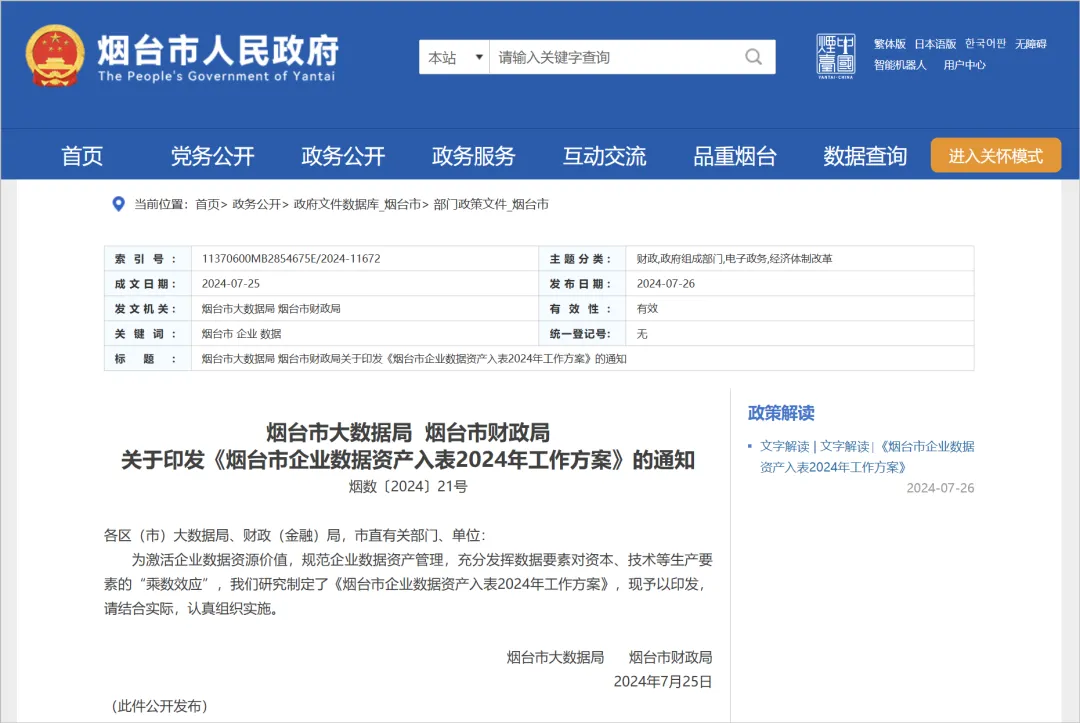Open the 首页 navigation tab
This screenshot has height=723, width=1080.
[x=82, y=156]
